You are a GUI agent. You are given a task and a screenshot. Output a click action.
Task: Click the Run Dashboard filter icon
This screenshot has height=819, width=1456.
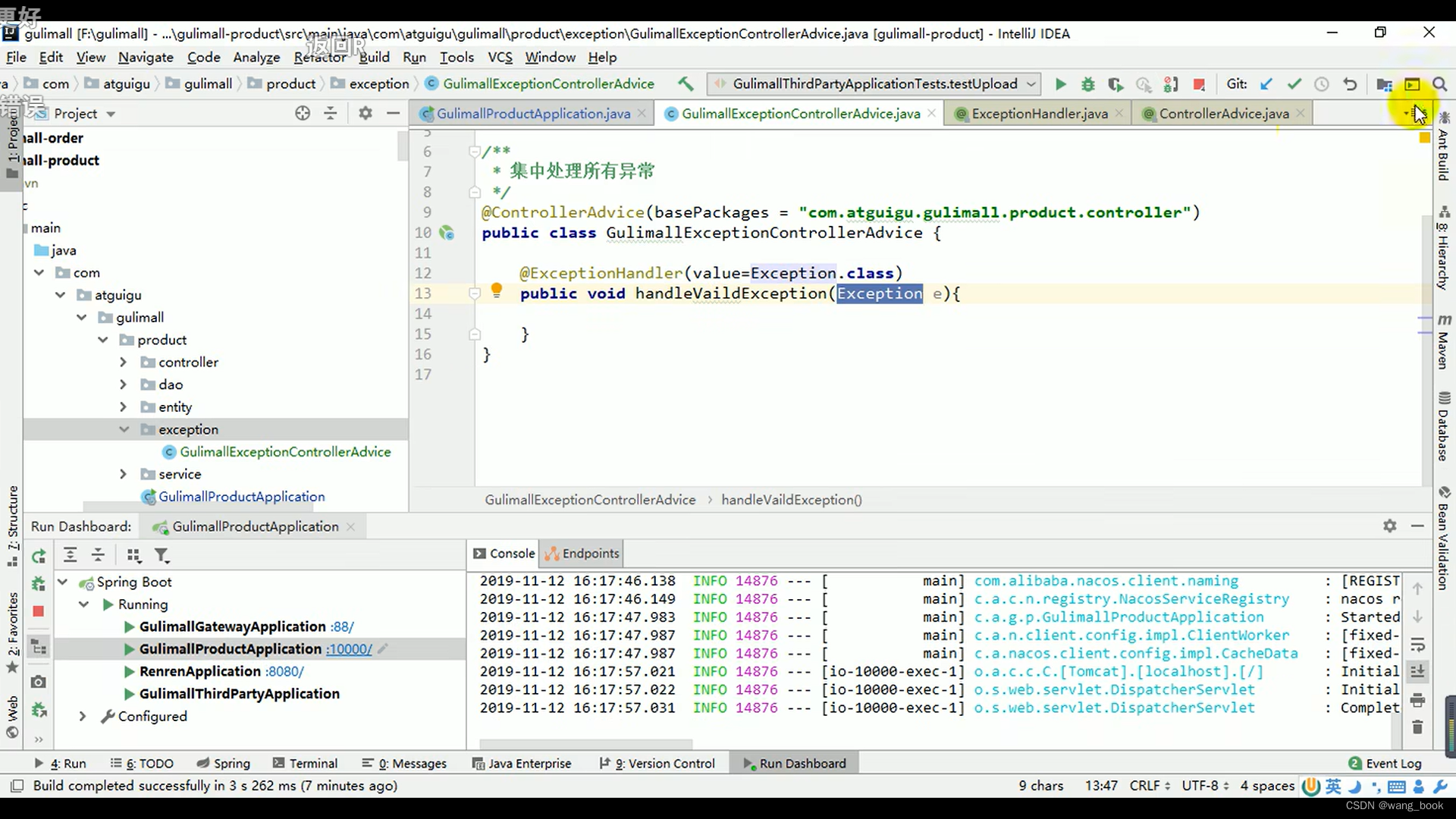163,555
